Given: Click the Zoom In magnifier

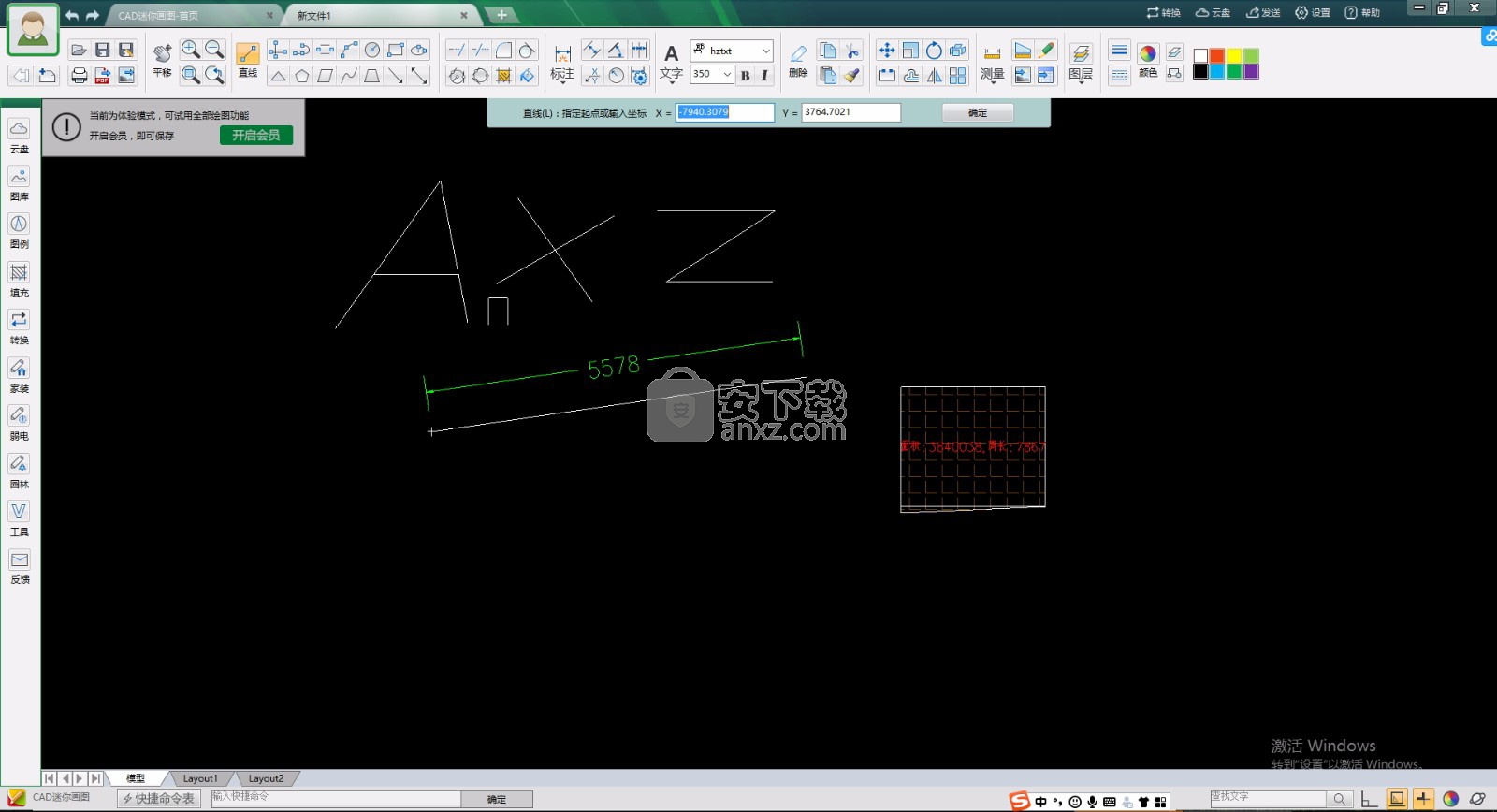Looking at the screenshot, I should (190, 50).
